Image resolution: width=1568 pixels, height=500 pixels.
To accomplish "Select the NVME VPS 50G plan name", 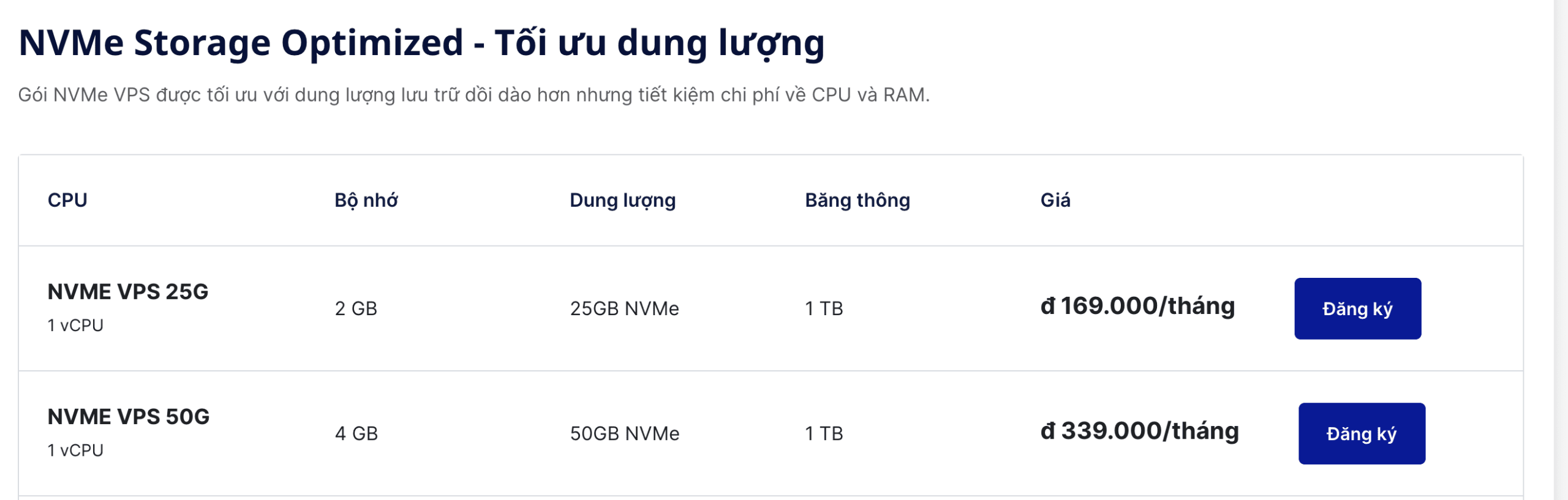I will pos(129,417).
